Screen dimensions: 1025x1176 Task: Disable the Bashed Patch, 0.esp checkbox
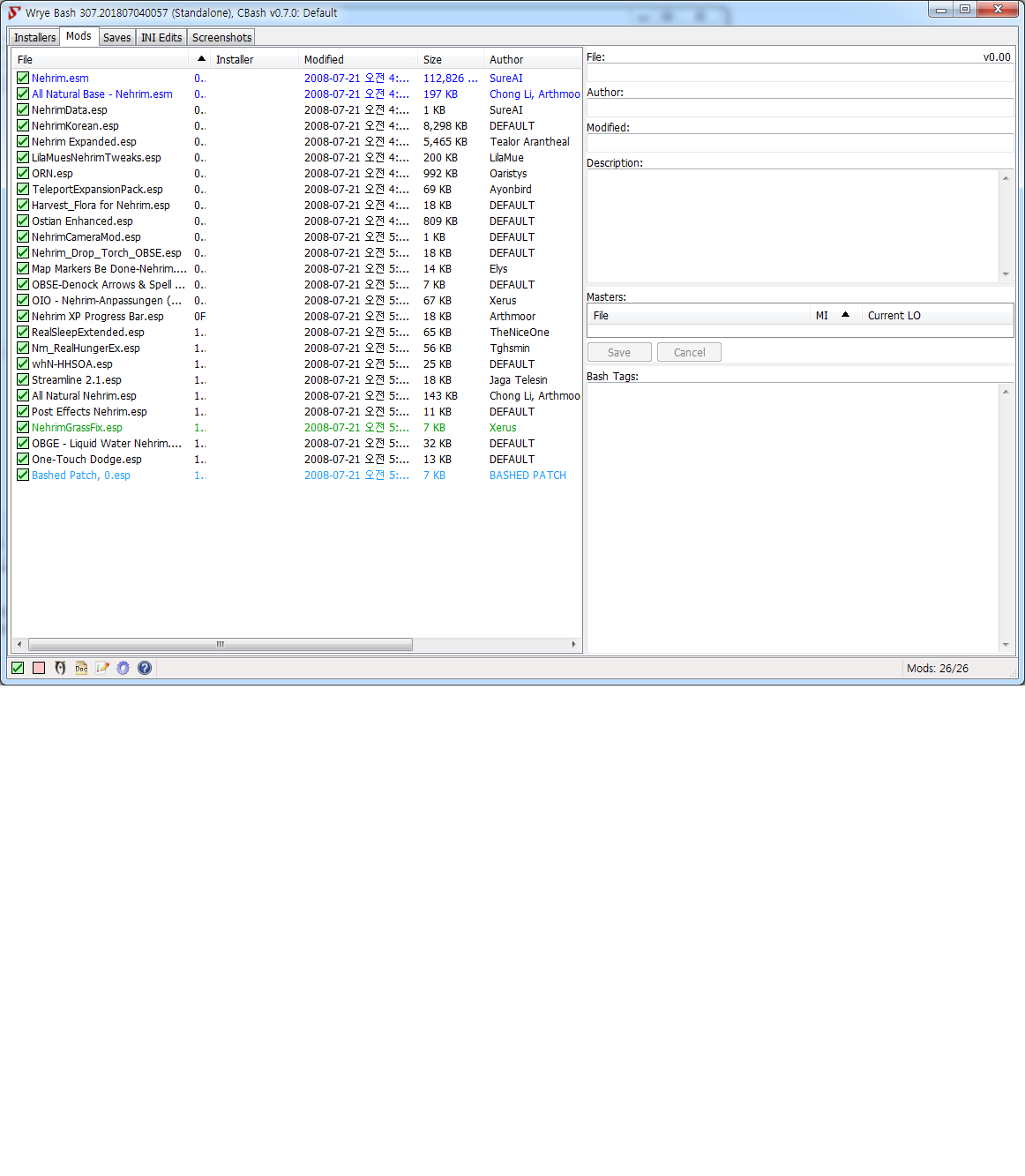point(23,475)
